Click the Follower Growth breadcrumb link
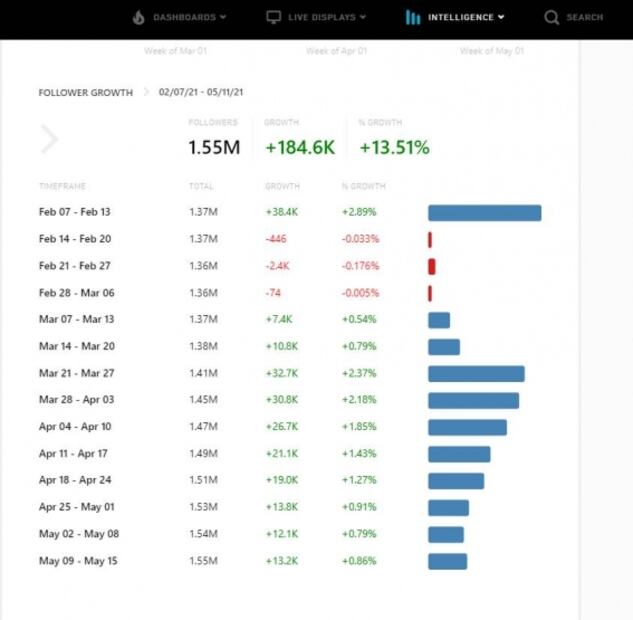633x620 pixels. [85, 92]
